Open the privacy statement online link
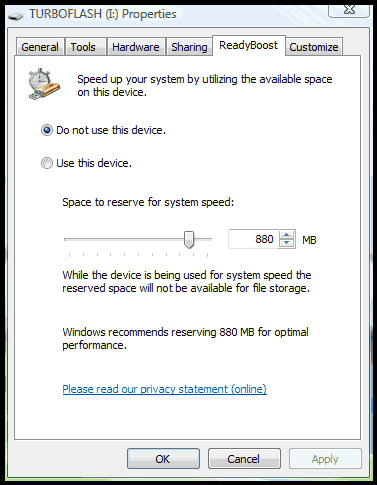Image resolution: width=377 pixels, height=485 pixels. [165, 389]
